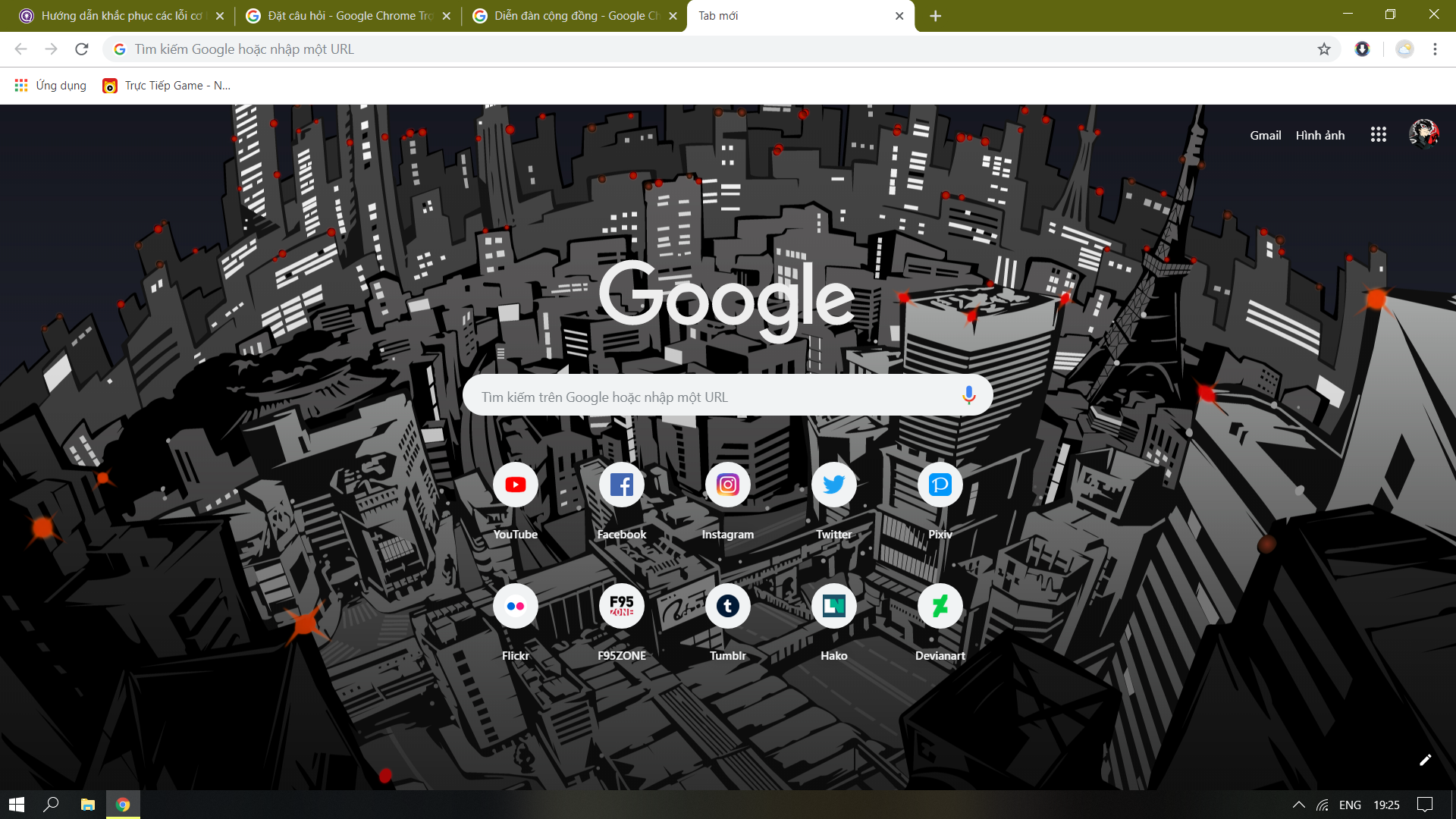The width and height of the screenshot is (1456, 819).
Task: Open a new tab with the plus button
Action: pos(936,16)
